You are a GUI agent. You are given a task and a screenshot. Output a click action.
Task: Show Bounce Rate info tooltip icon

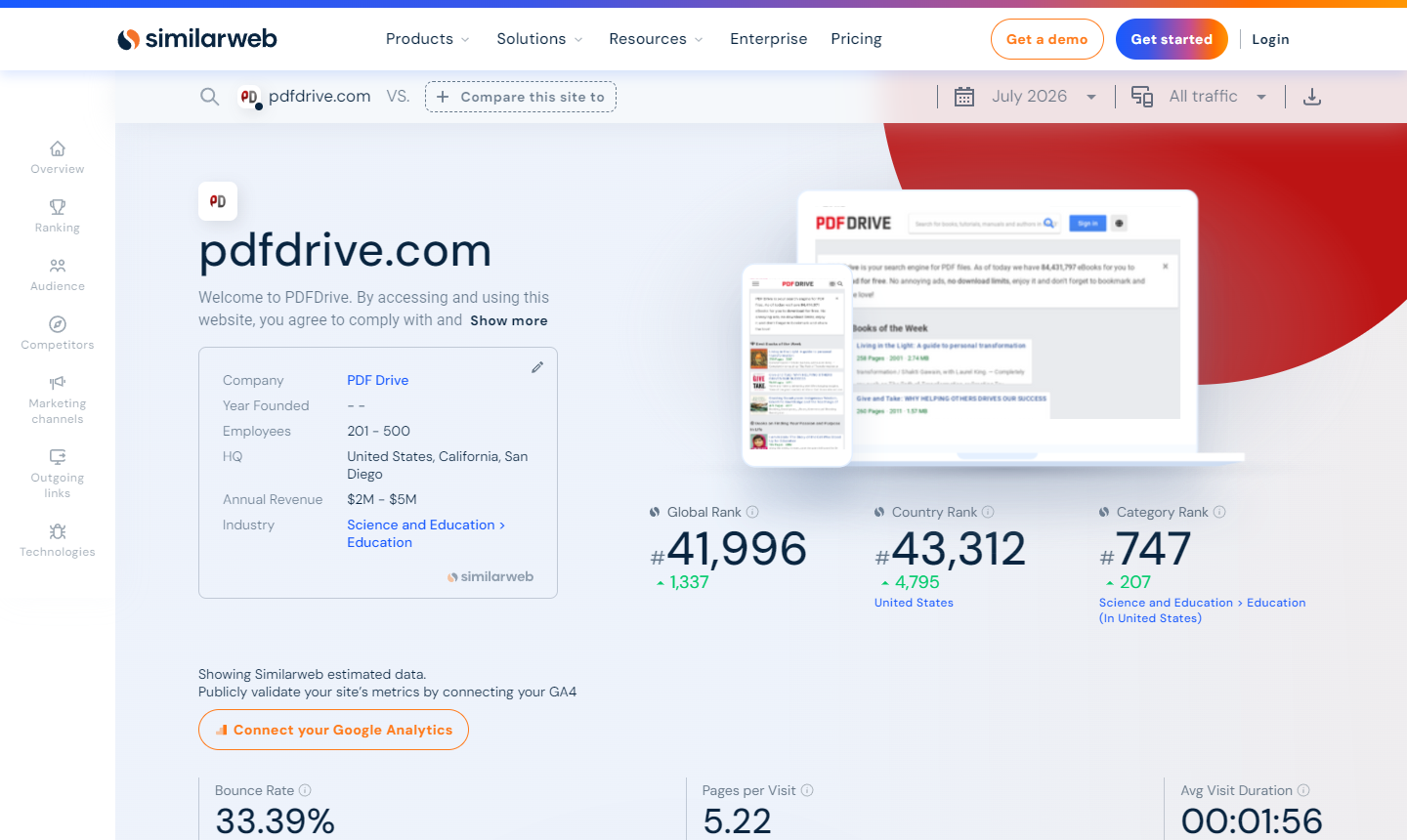(305, 790)
